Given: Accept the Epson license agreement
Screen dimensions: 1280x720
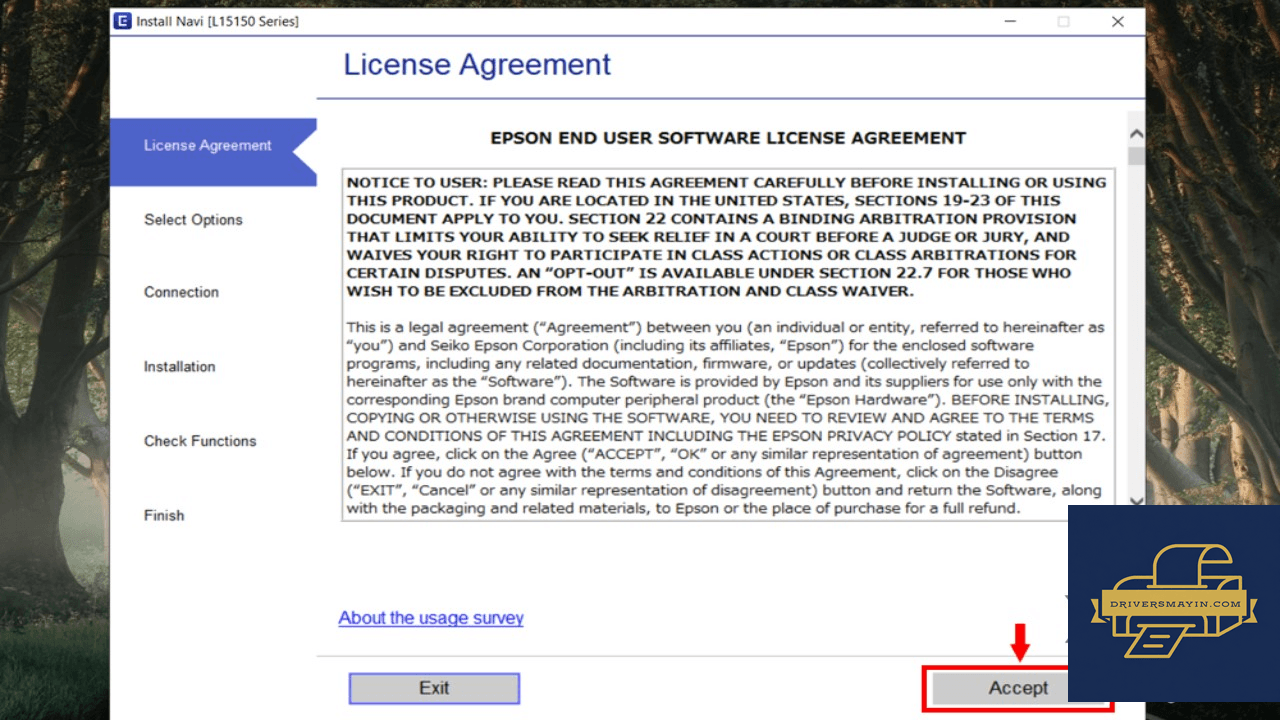Looking at the screenshot, I should pyautogui.click(x=1018, y=688).
